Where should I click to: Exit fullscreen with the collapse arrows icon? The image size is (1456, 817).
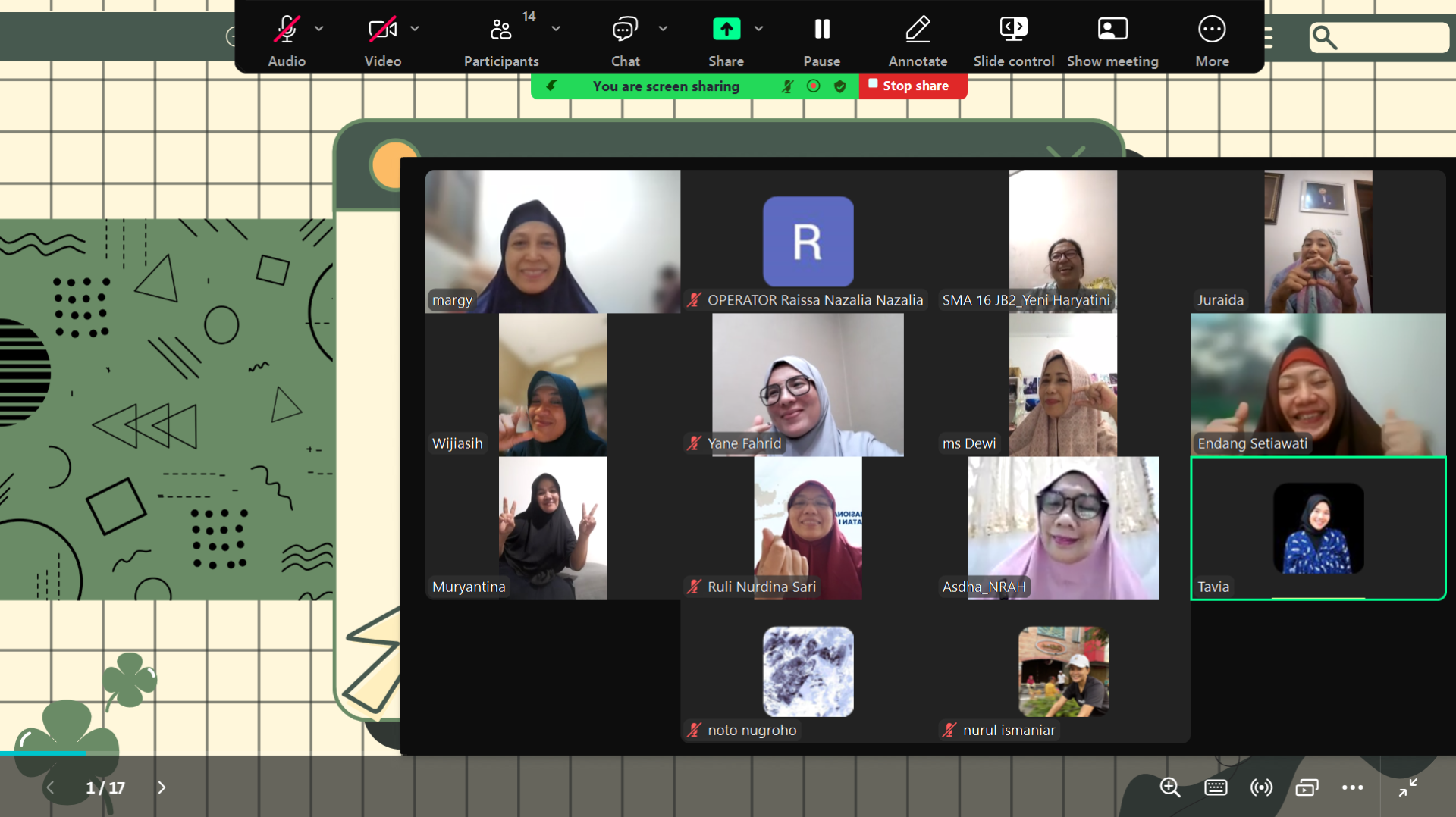point(1407,787)
